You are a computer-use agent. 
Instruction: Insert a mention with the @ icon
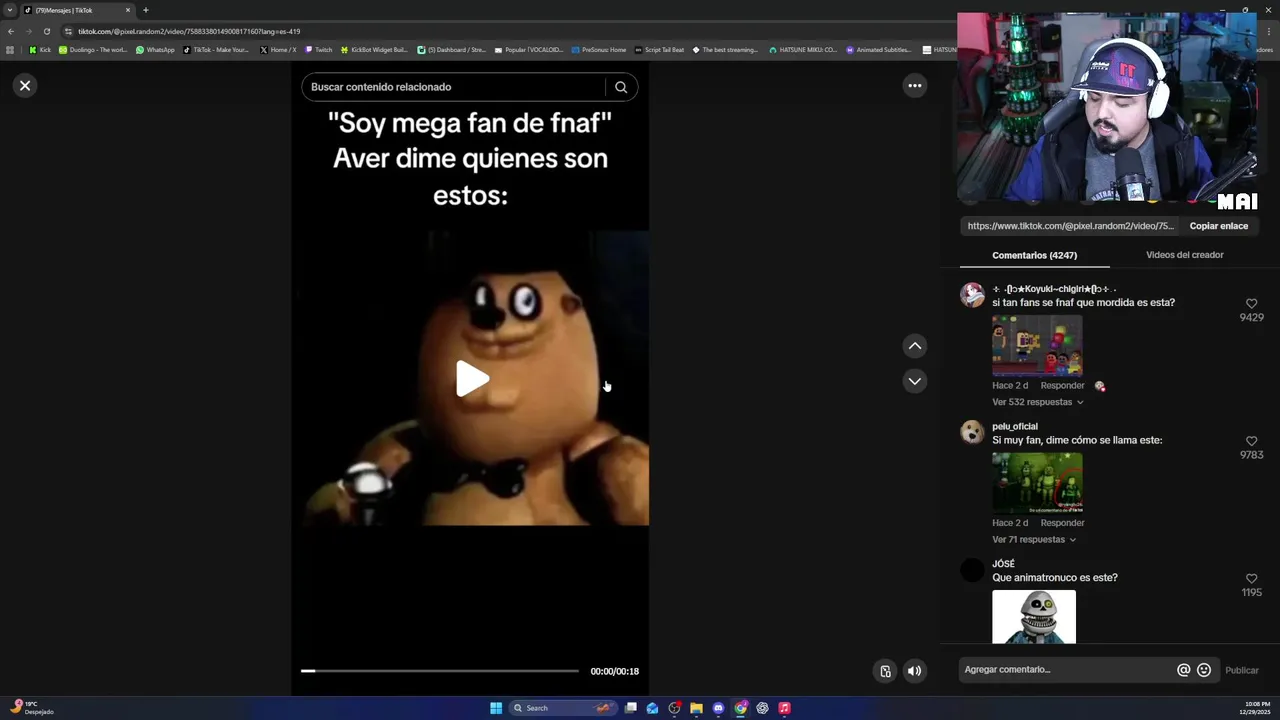click(1183, 670)
